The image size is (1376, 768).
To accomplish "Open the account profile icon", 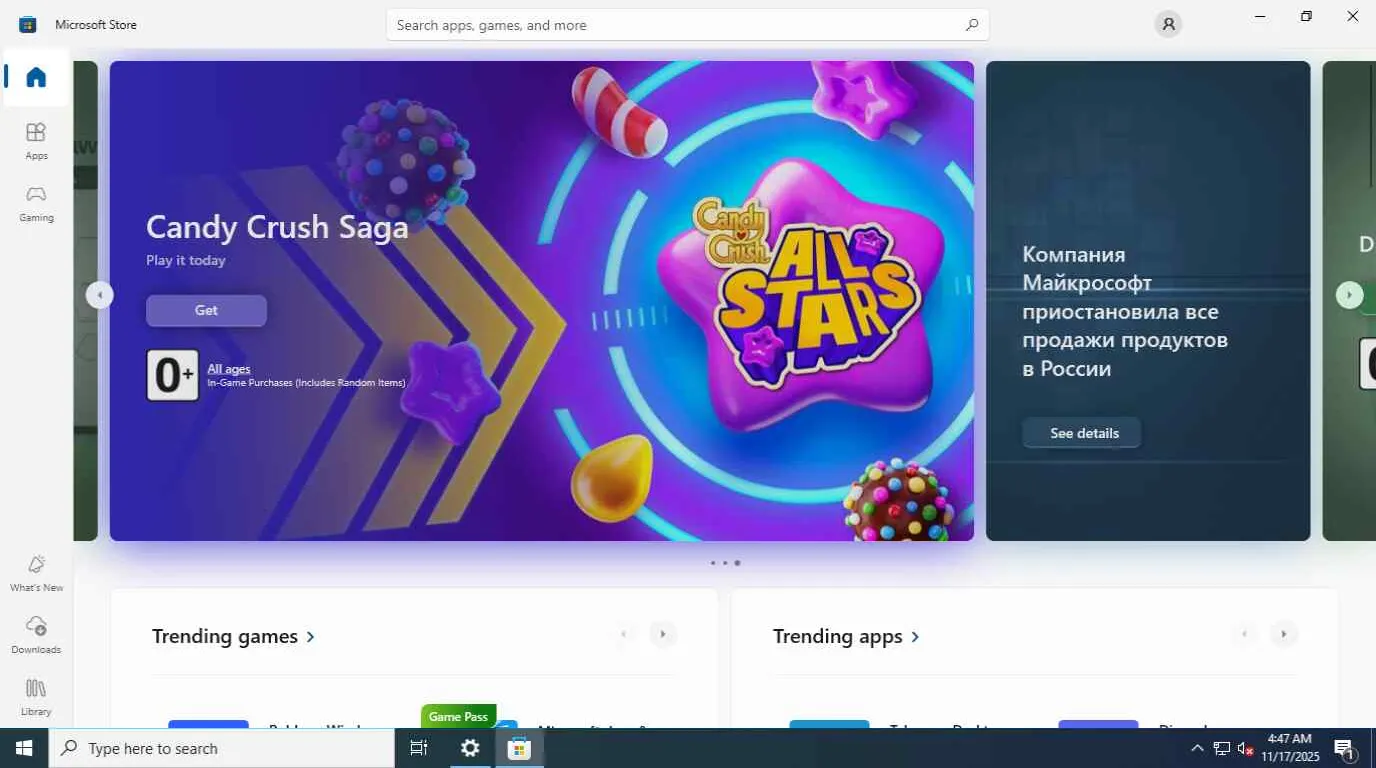I will [1168, 24].
